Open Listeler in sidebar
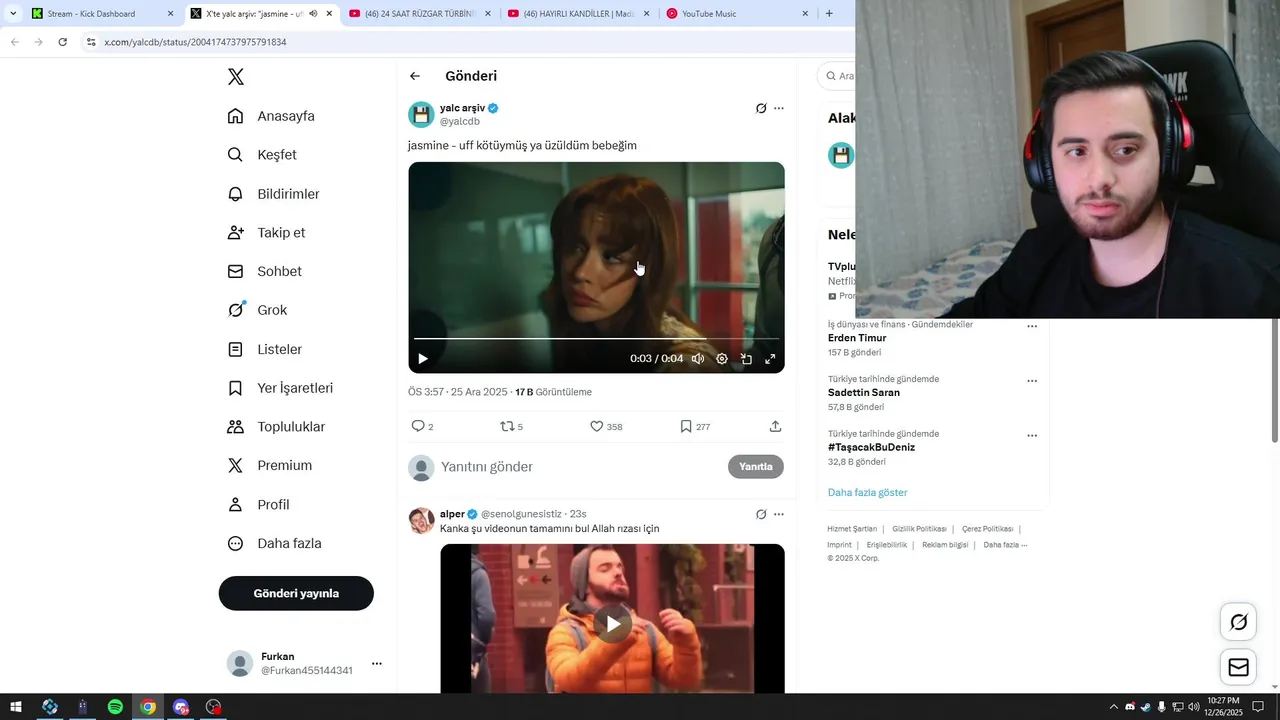Viewport: 1280px width, 720px height. click(264, 349)
